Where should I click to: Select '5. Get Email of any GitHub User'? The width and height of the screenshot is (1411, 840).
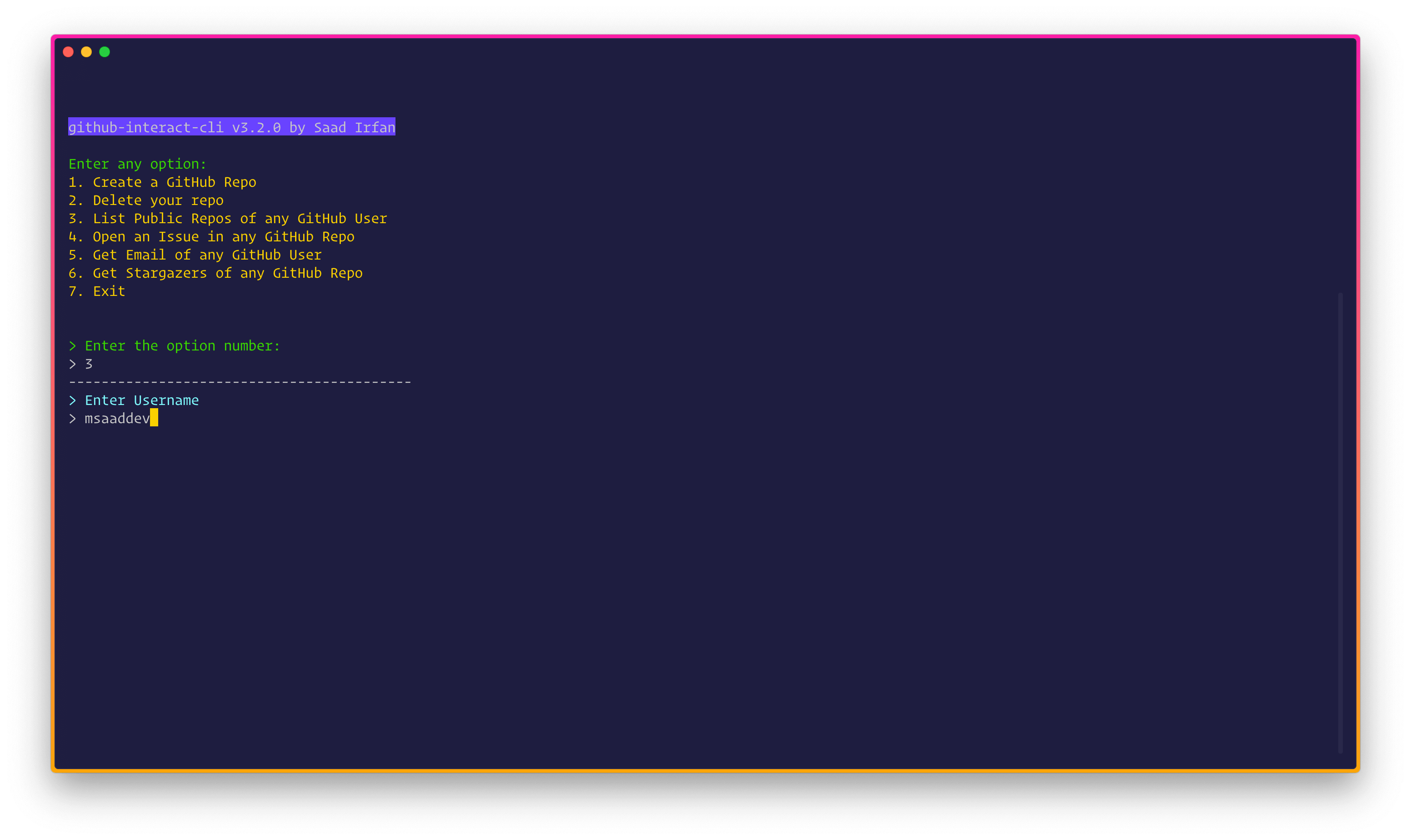(x=195, y=255)
